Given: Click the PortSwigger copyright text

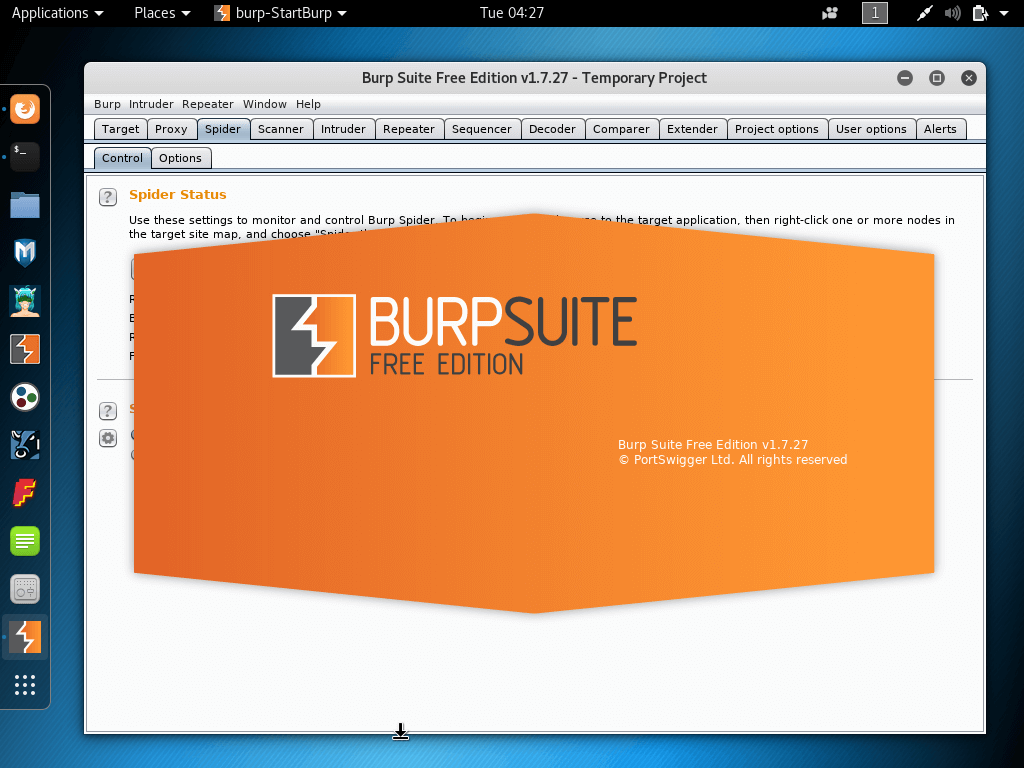Looking at the screenshot, I should [733, 460].
